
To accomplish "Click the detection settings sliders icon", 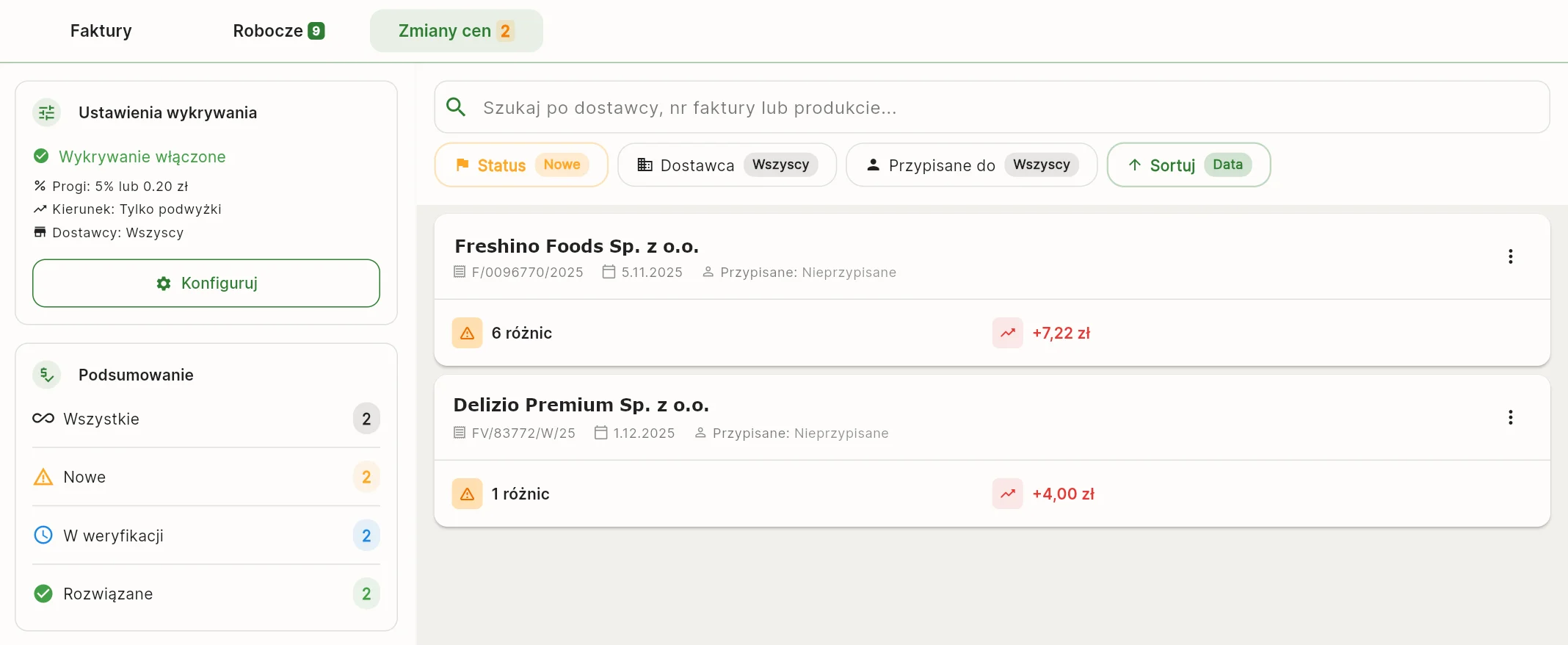I will pyautogui.click(x=47, y=112).
